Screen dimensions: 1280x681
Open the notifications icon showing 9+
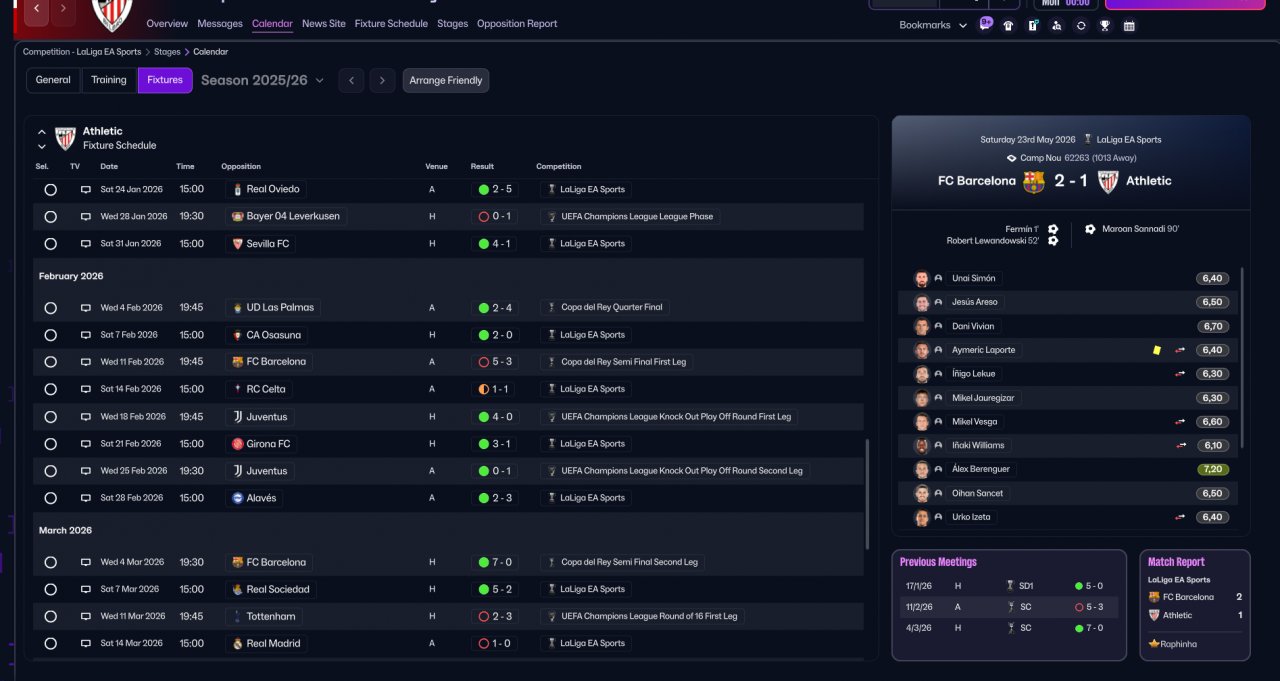[986, 25]
